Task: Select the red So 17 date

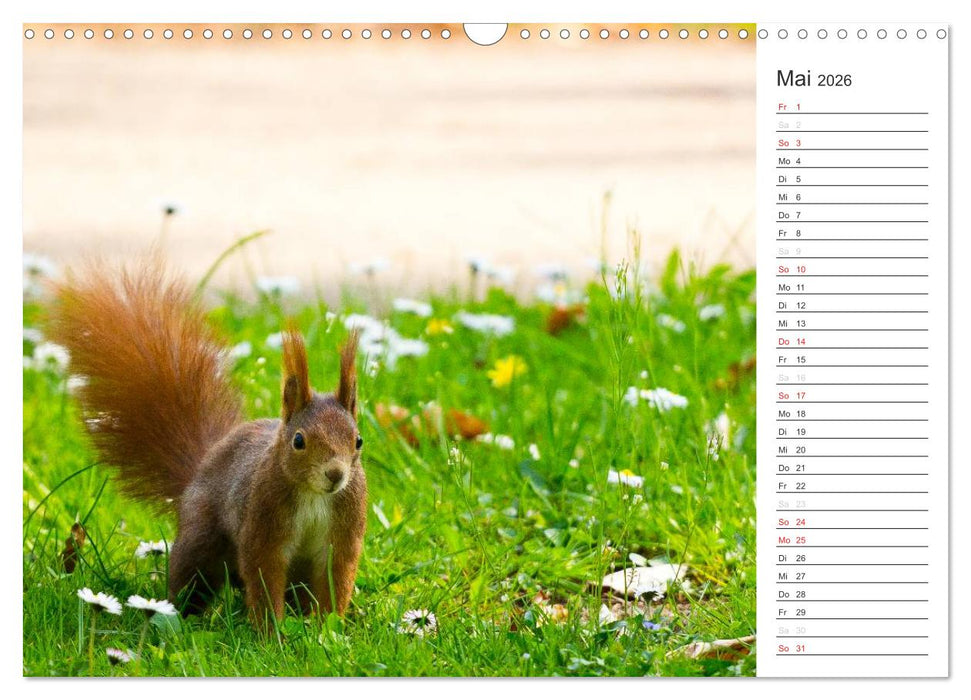Action: click(790, 395)
